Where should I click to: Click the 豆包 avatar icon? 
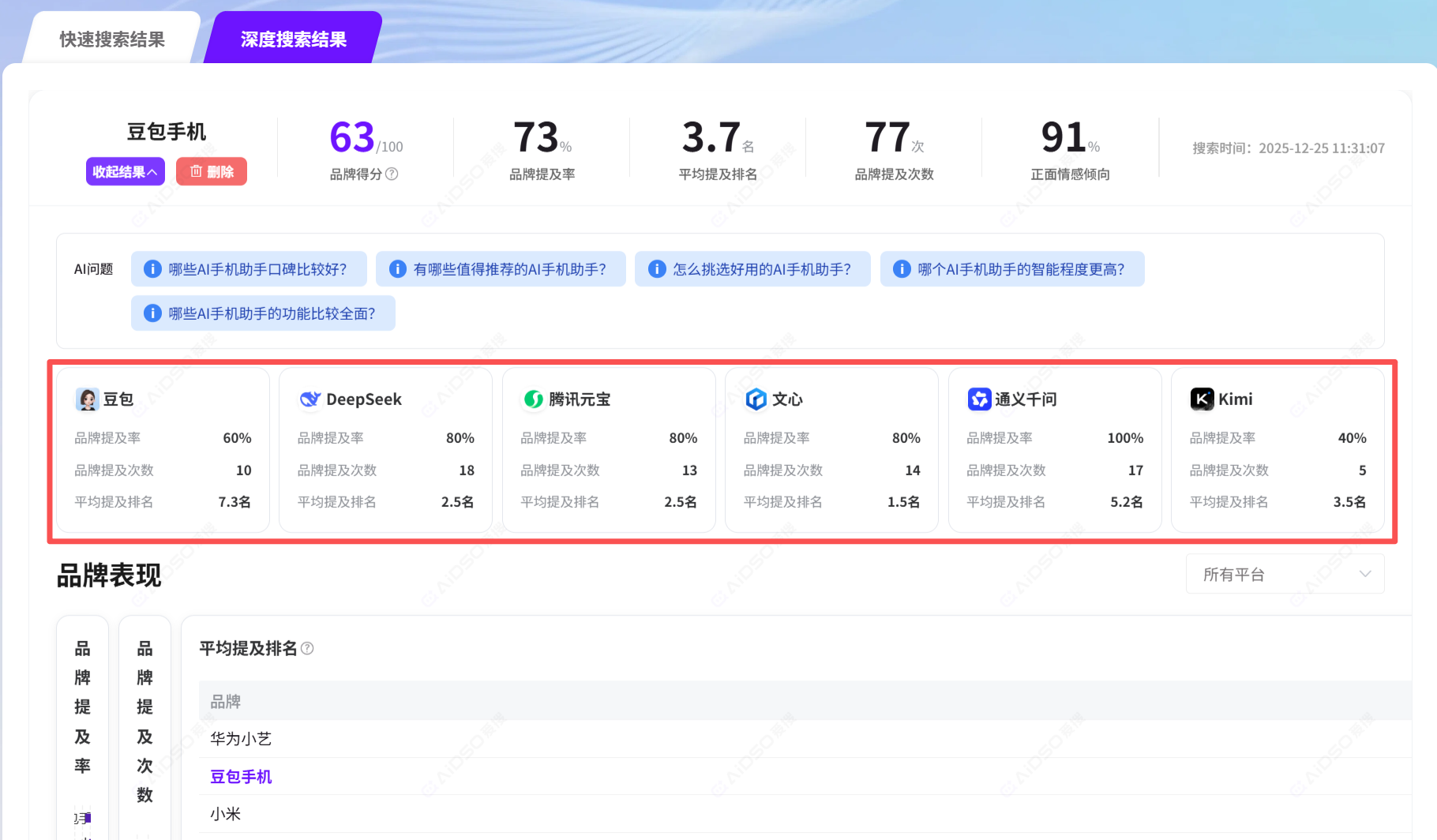87,399
